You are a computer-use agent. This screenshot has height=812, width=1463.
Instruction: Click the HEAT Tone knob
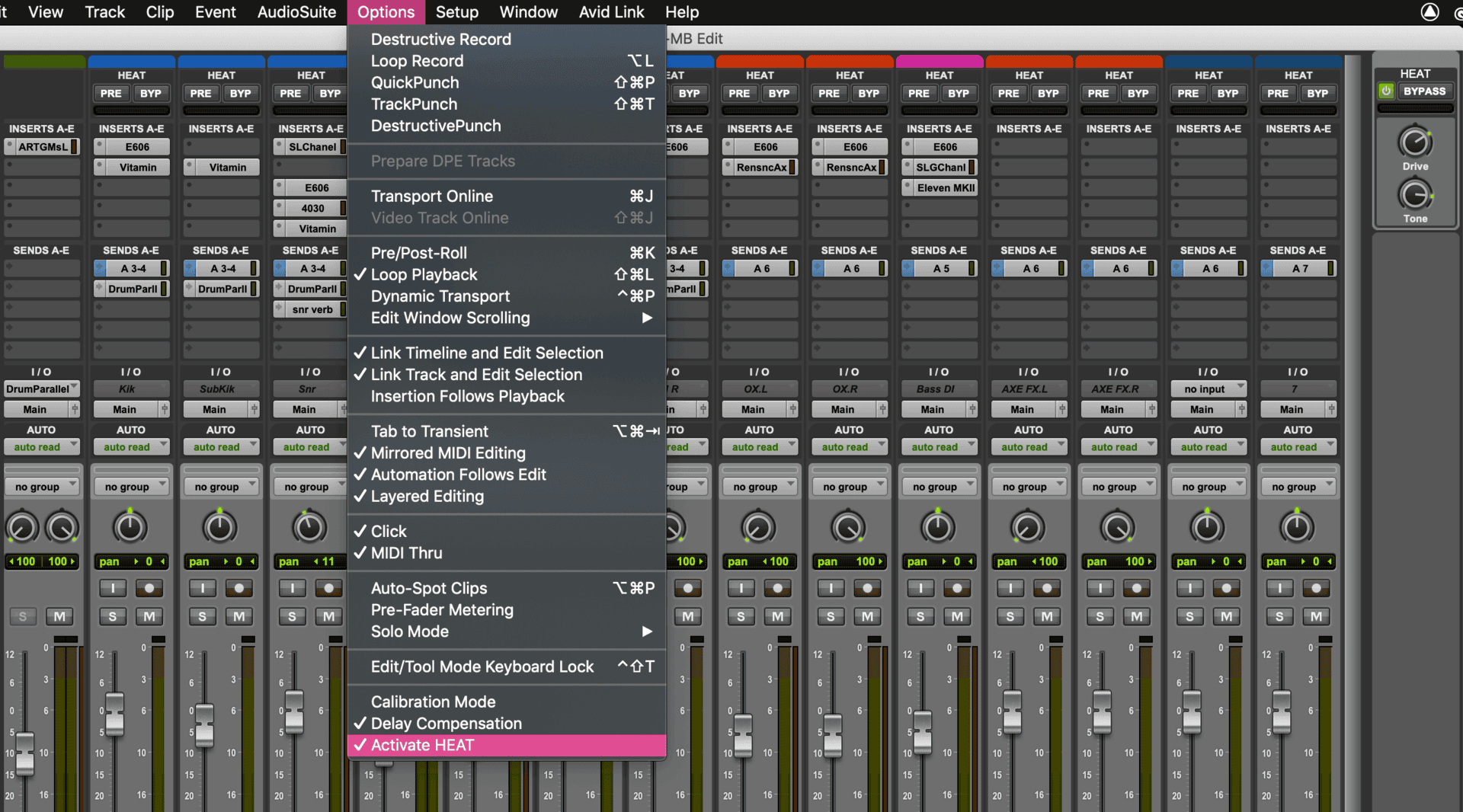(x=1415, y=195)
